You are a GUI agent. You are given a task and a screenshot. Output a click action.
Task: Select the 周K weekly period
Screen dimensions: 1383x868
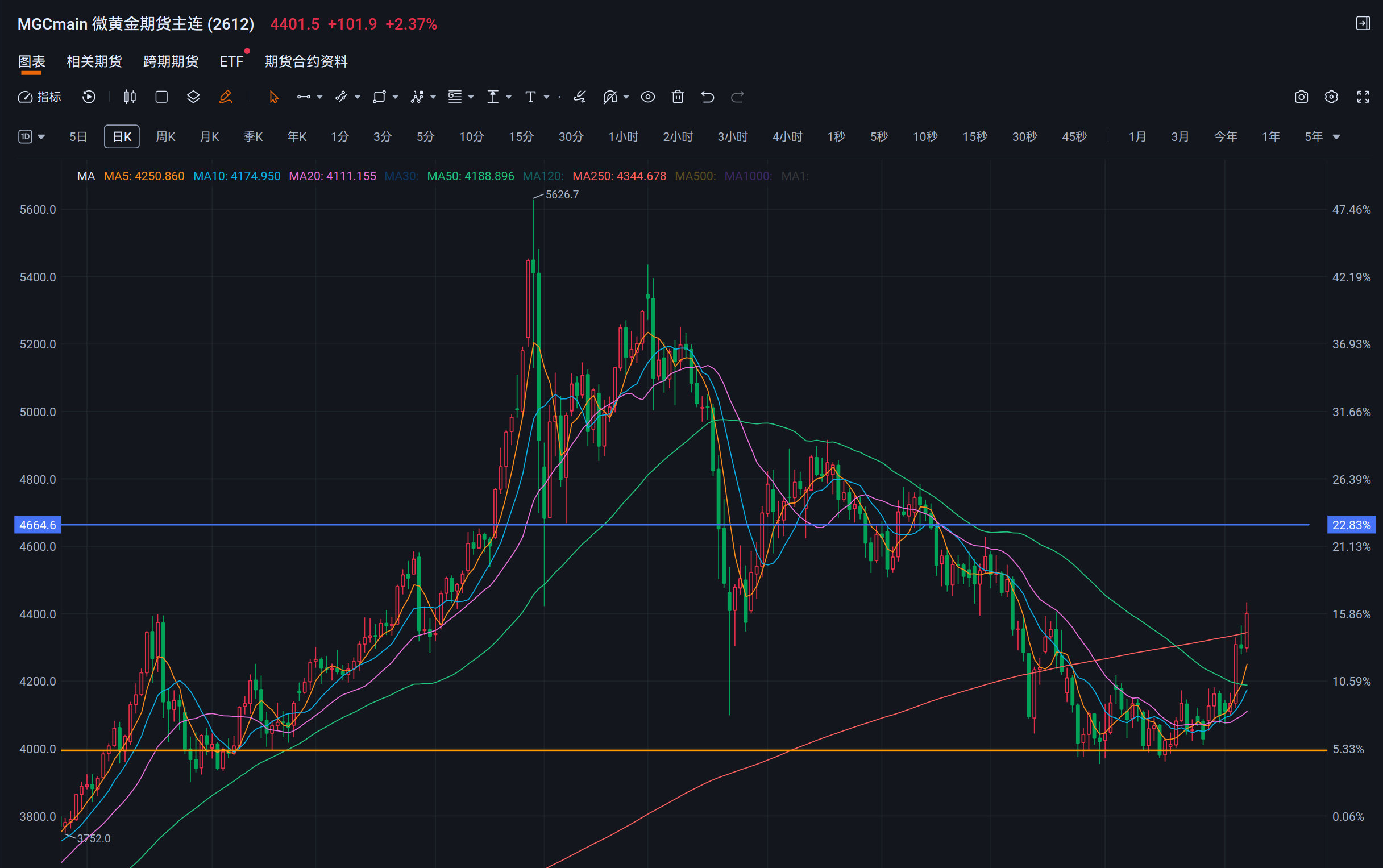[x=165, y=136]
